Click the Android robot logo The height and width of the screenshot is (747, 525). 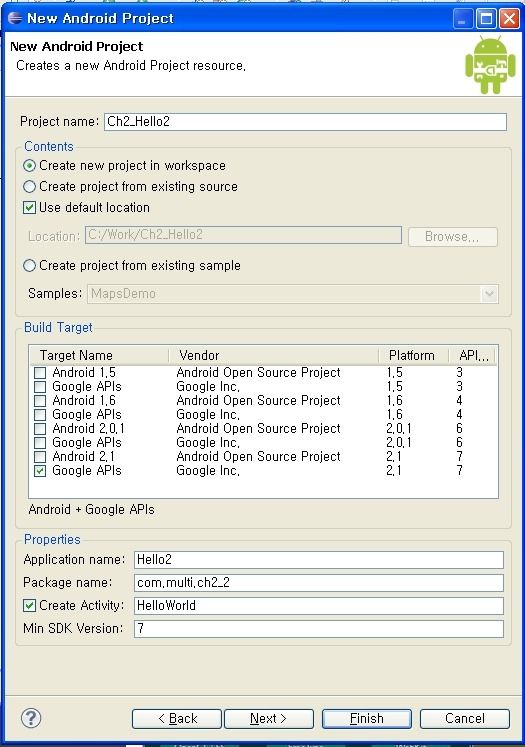(490, 64)
